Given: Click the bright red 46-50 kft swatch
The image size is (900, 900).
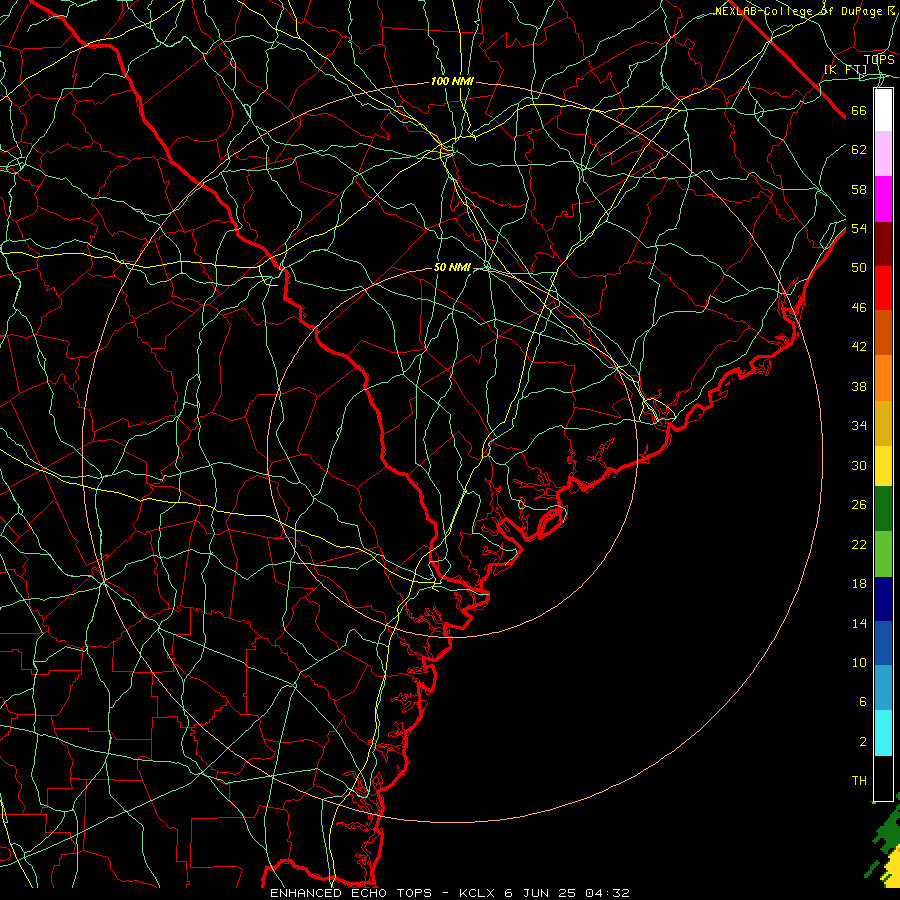Looking at the screenshot, I should [883, 288].
